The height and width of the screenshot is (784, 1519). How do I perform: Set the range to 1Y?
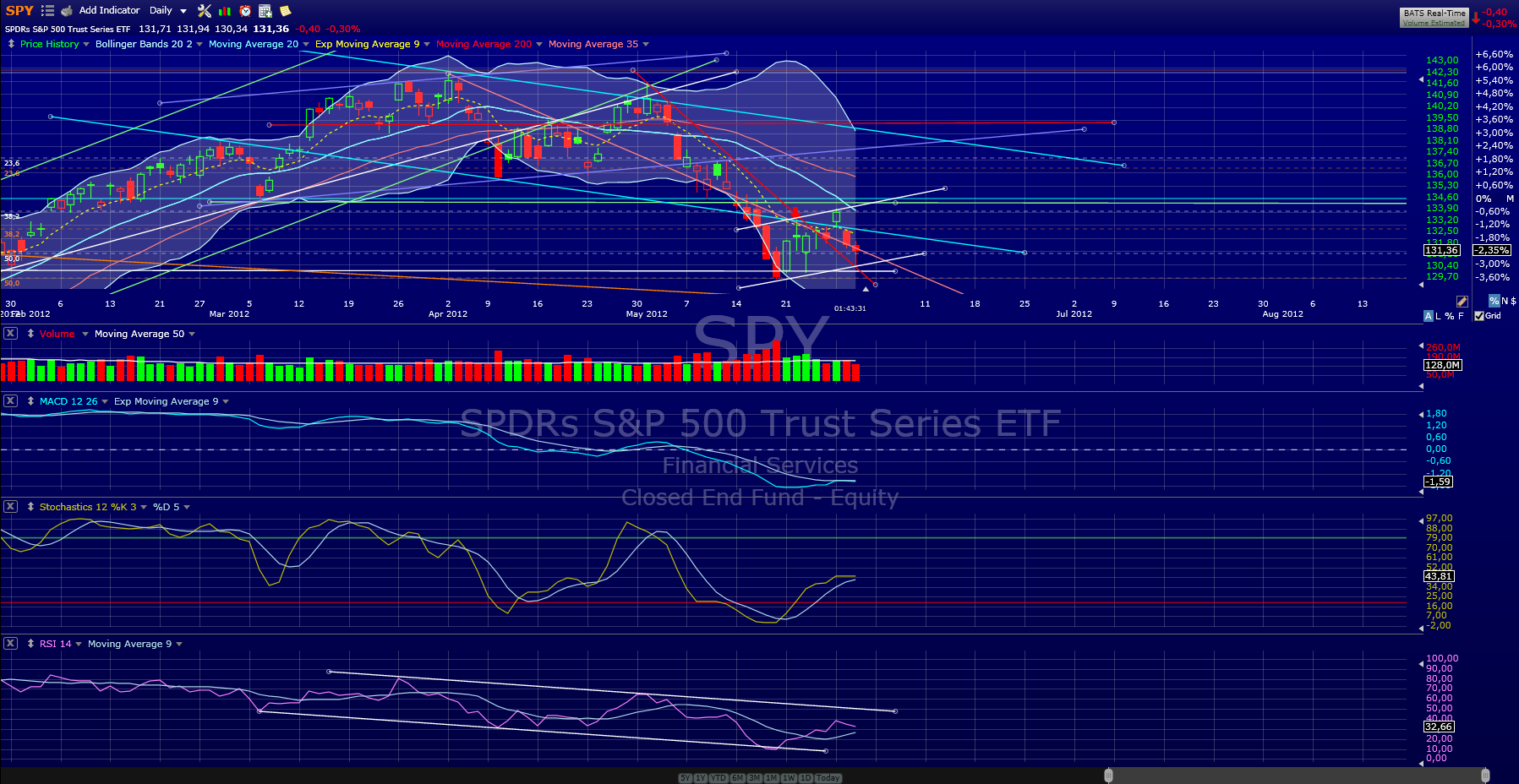(701, 778)
